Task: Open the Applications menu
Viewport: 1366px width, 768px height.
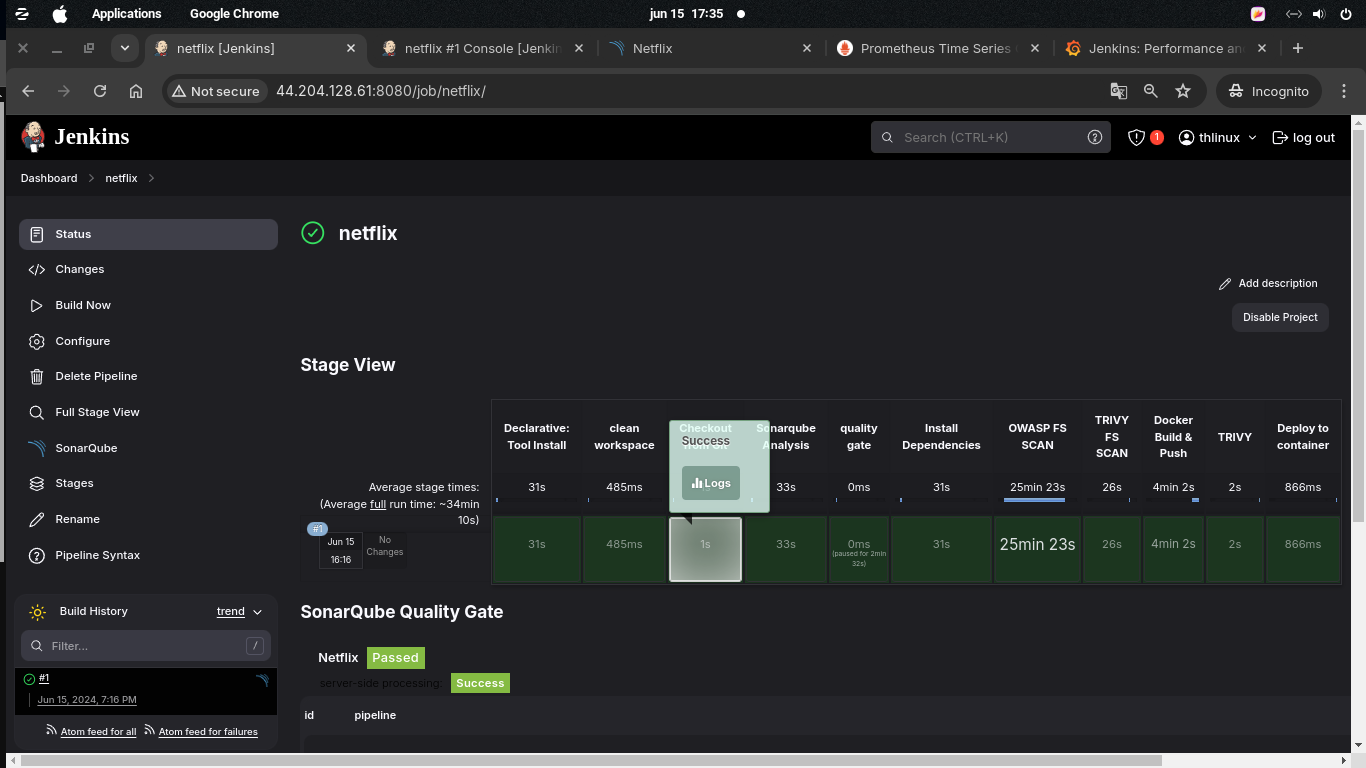Action: [126, 14]
